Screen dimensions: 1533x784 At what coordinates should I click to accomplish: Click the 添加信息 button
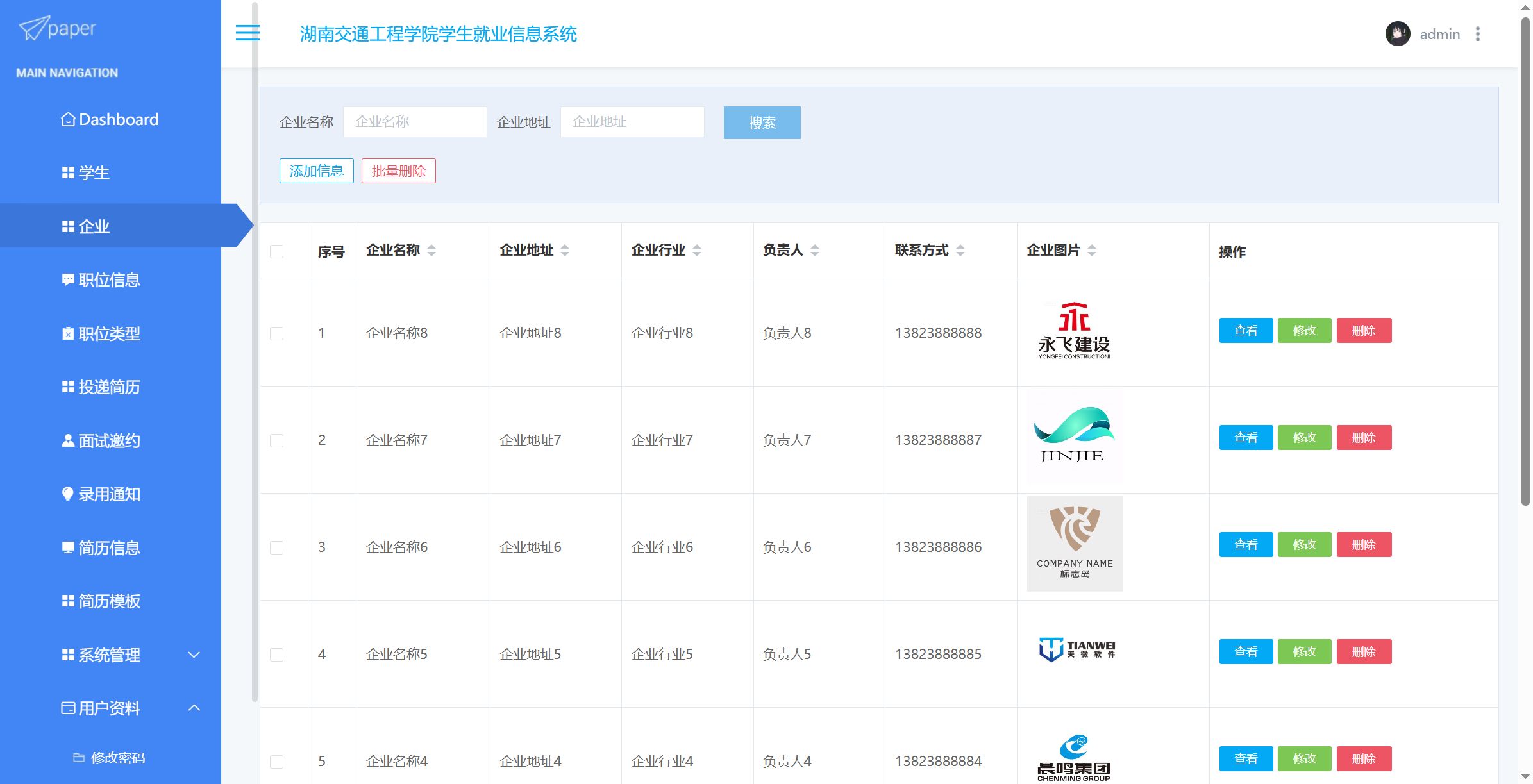click(x=317, y=171)
